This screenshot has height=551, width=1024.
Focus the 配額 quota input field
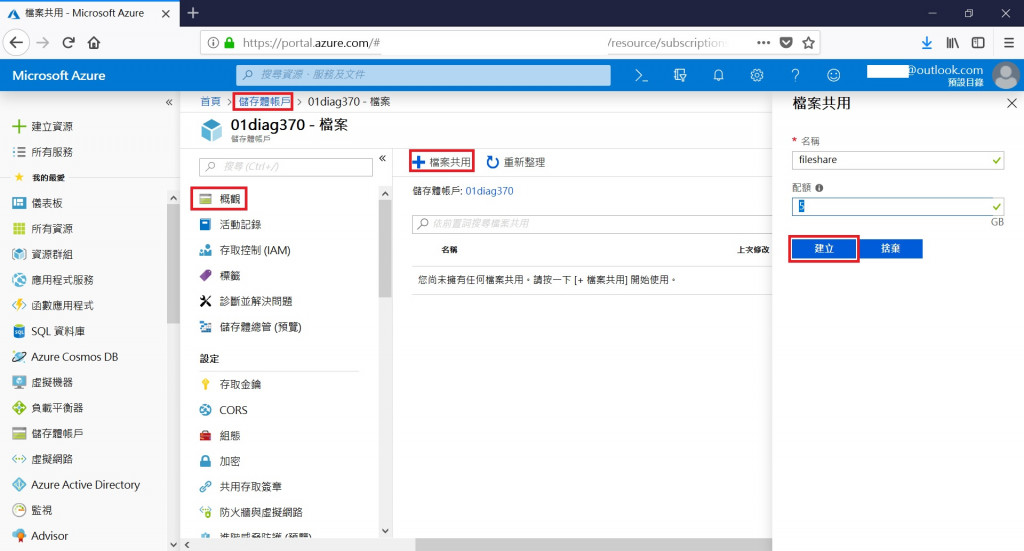pyautogui.click(x=897, y=206)
